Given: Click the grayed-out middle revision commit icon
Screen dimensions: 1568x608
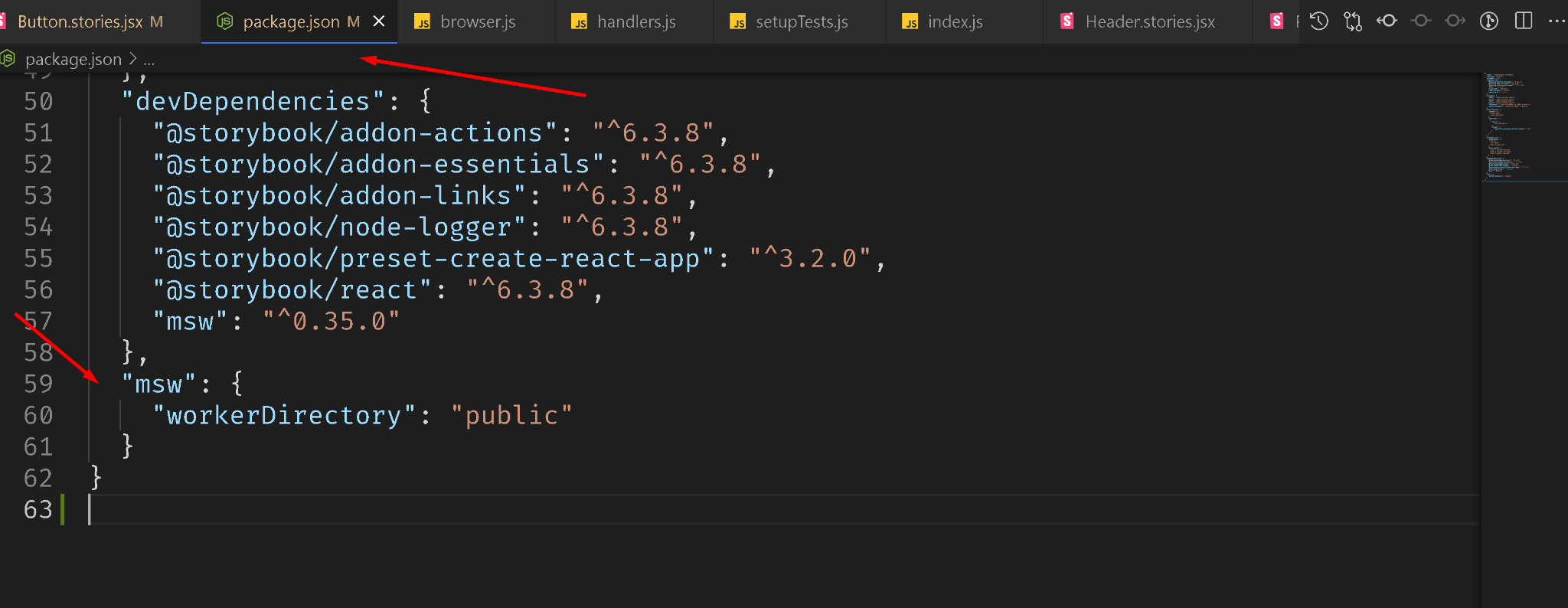Looking at the screenshot, I should click(x=1421, y=21).
